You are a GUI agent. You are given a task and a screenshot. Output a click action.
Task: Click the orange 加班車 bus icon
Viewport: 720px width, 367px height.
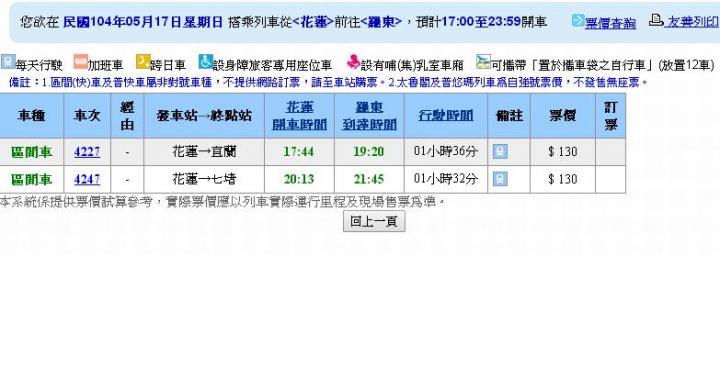(81, 62)
